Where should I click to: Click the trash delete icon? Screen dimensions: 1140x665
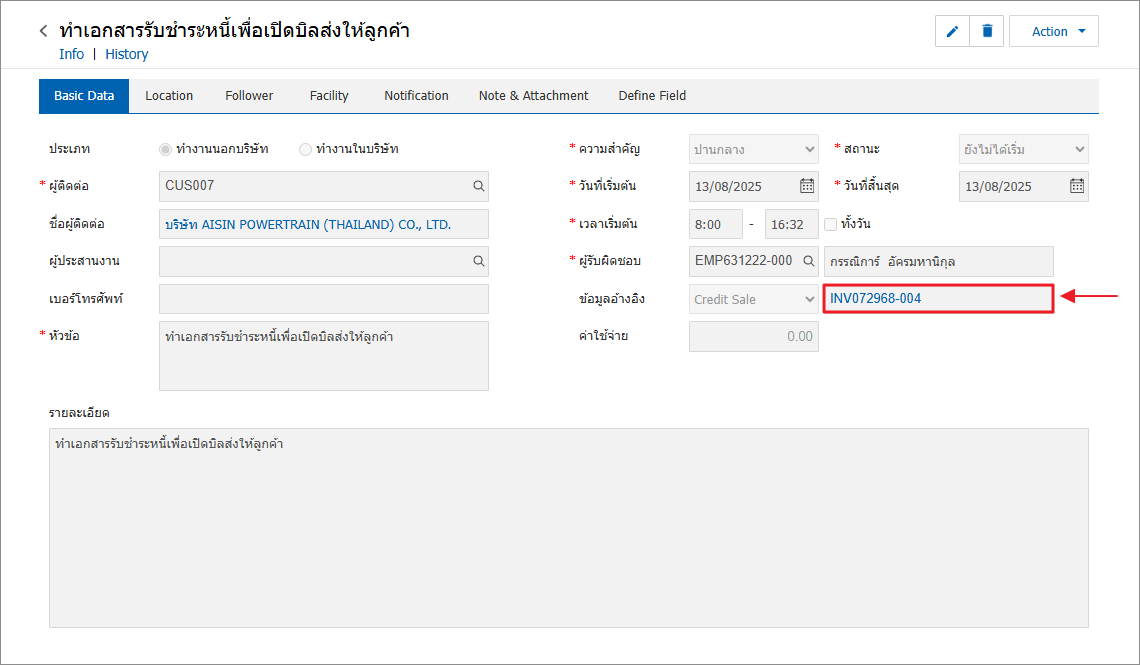click(x=987, y=31)
